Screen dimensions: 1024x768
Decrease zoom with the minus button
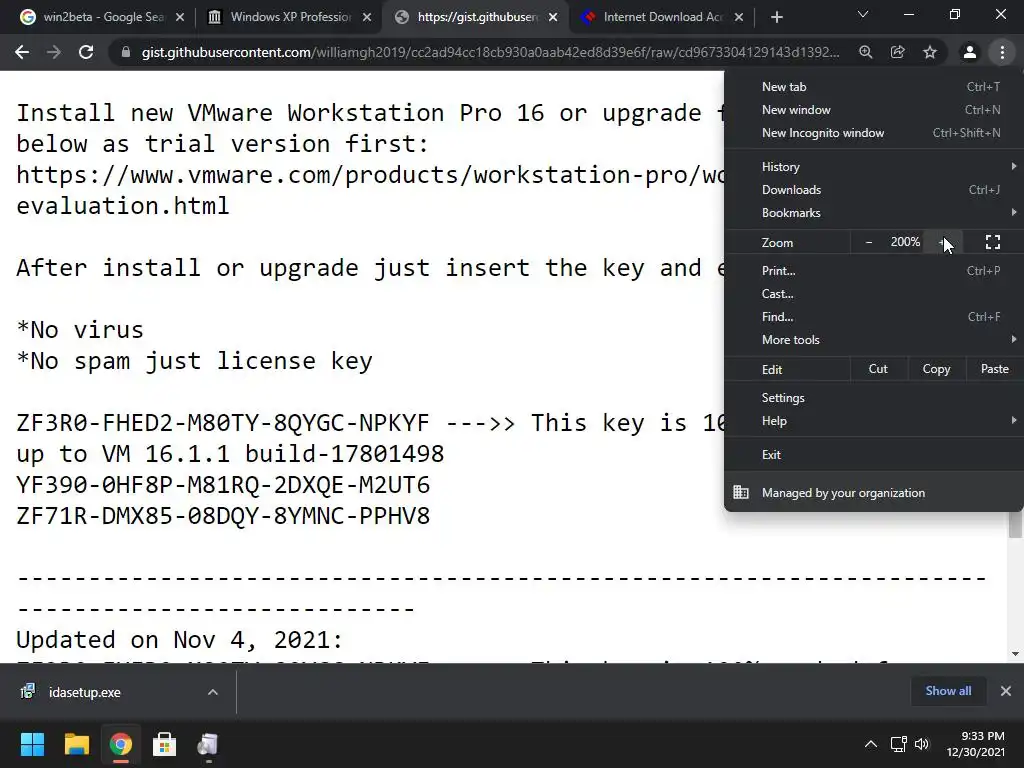point(869,242)
